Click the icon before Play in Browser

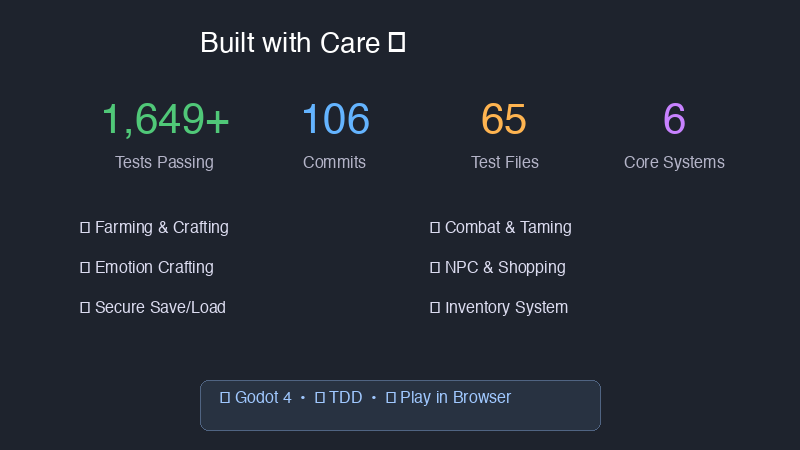pyautogui.click(x=391, y=398)
